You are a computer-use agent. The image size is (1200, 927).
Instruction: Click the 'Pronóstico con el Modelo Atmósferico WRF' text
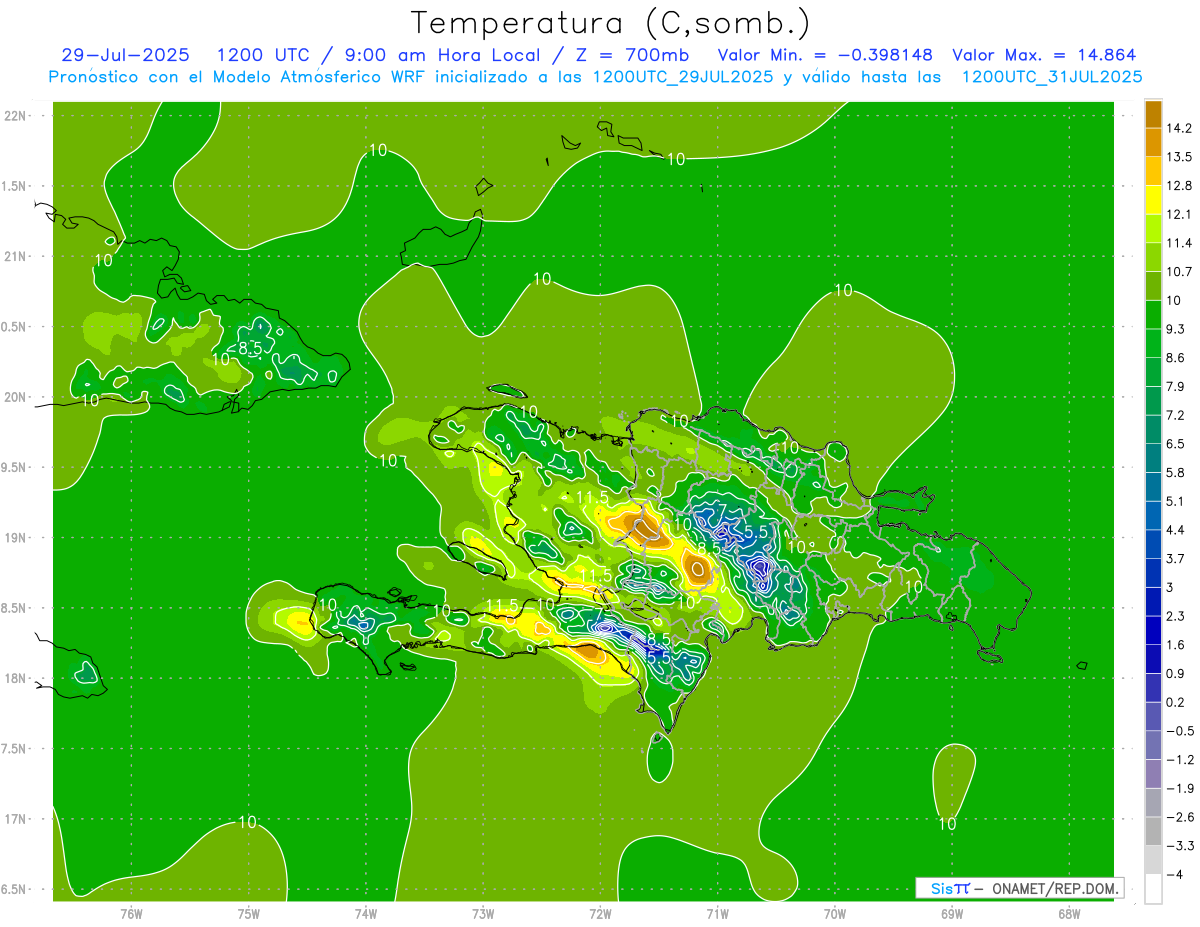[238, 76]
